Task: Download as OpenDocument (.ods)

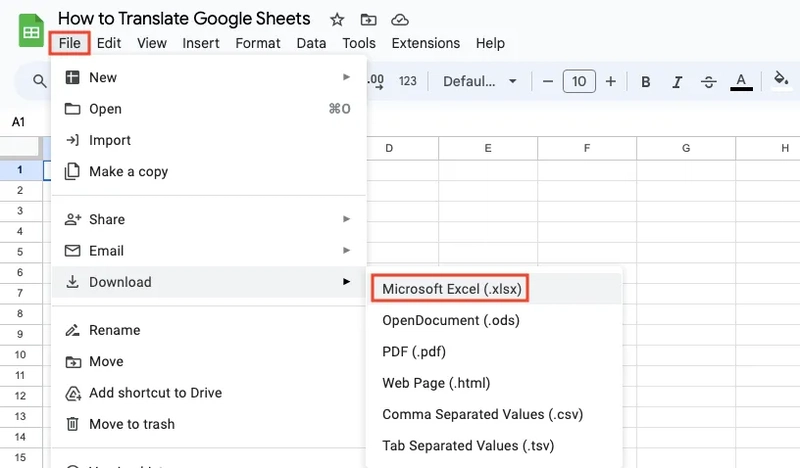Action: point(494,321)
